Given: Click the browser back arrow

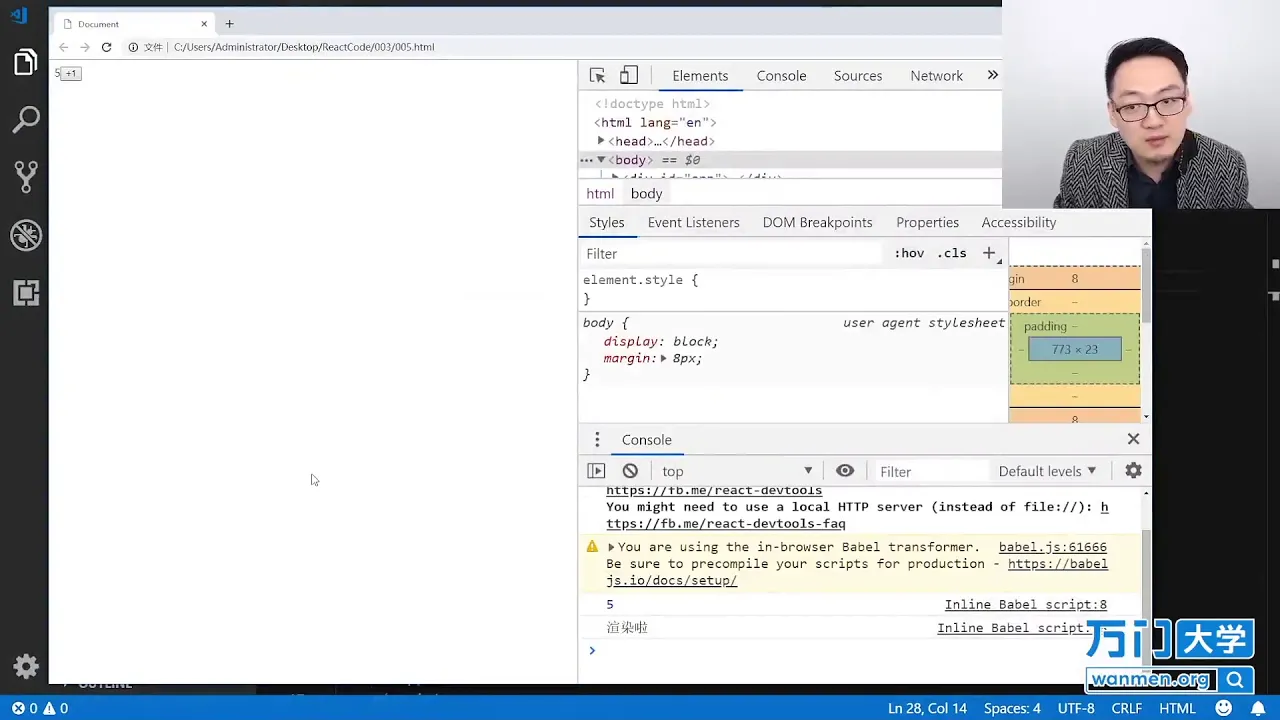Looking at the screenshot, I should [64, 47].
